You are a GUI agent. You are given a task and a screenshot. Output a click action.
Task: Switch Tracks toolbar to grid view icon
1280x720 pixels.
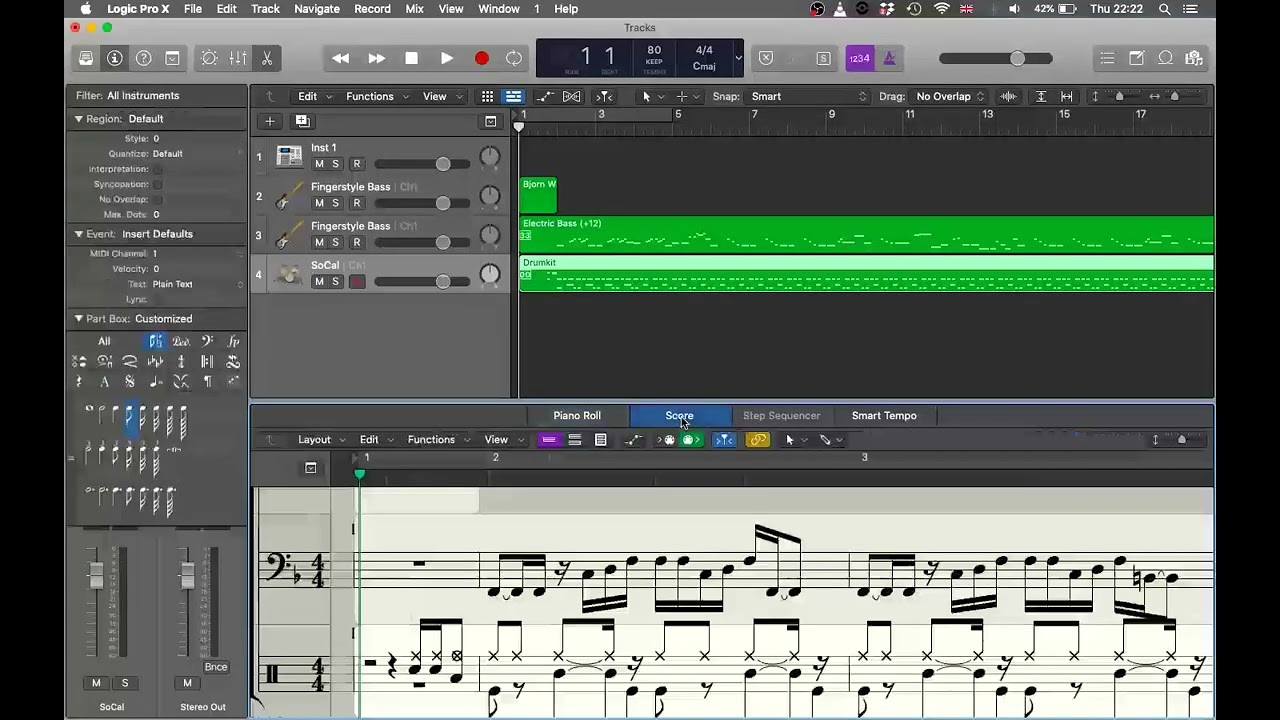point(487,96)
